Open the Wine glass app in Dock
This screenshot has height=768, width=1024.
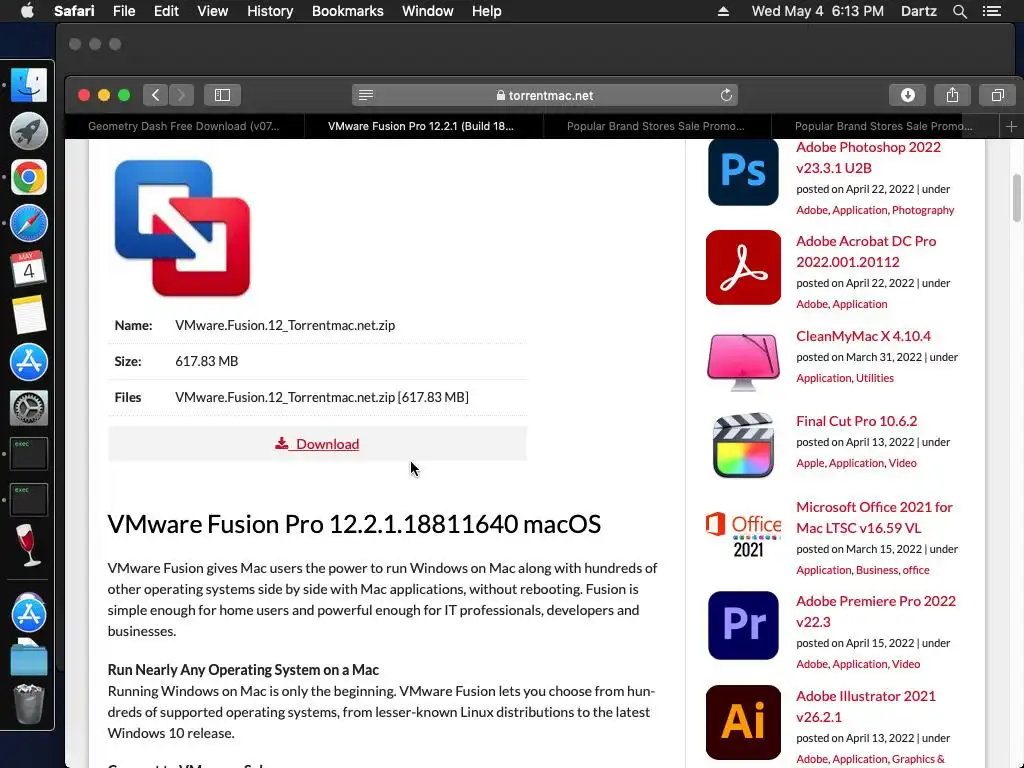pyautogui.click(x=29, y=545)
